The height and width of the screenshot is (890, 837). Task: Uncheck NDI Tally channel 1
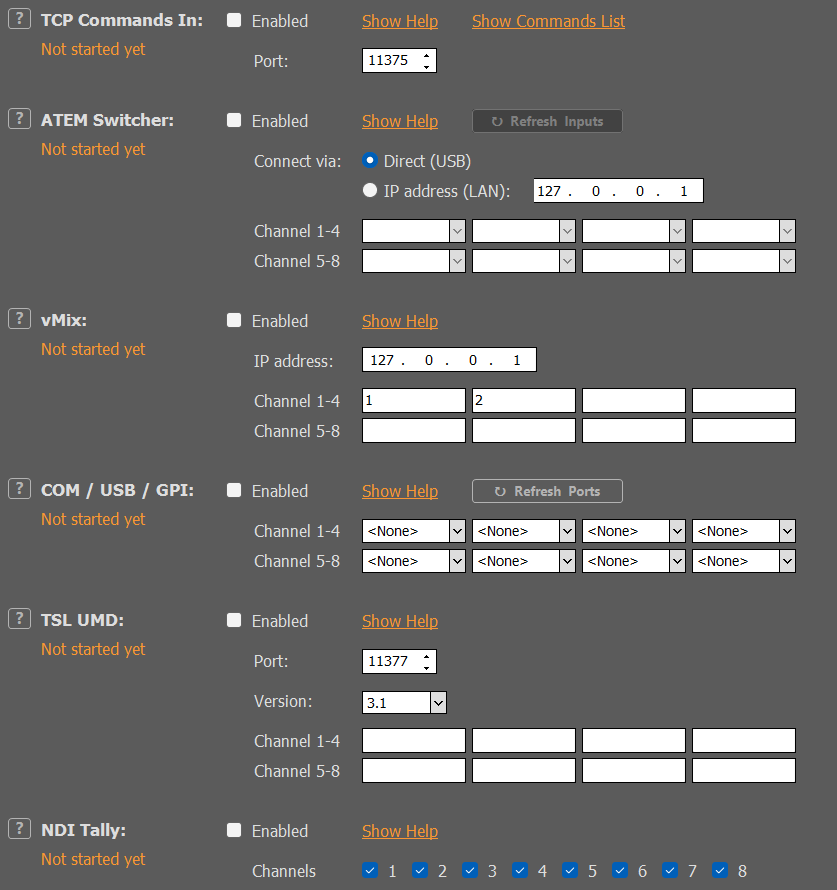tap(370, 870)
